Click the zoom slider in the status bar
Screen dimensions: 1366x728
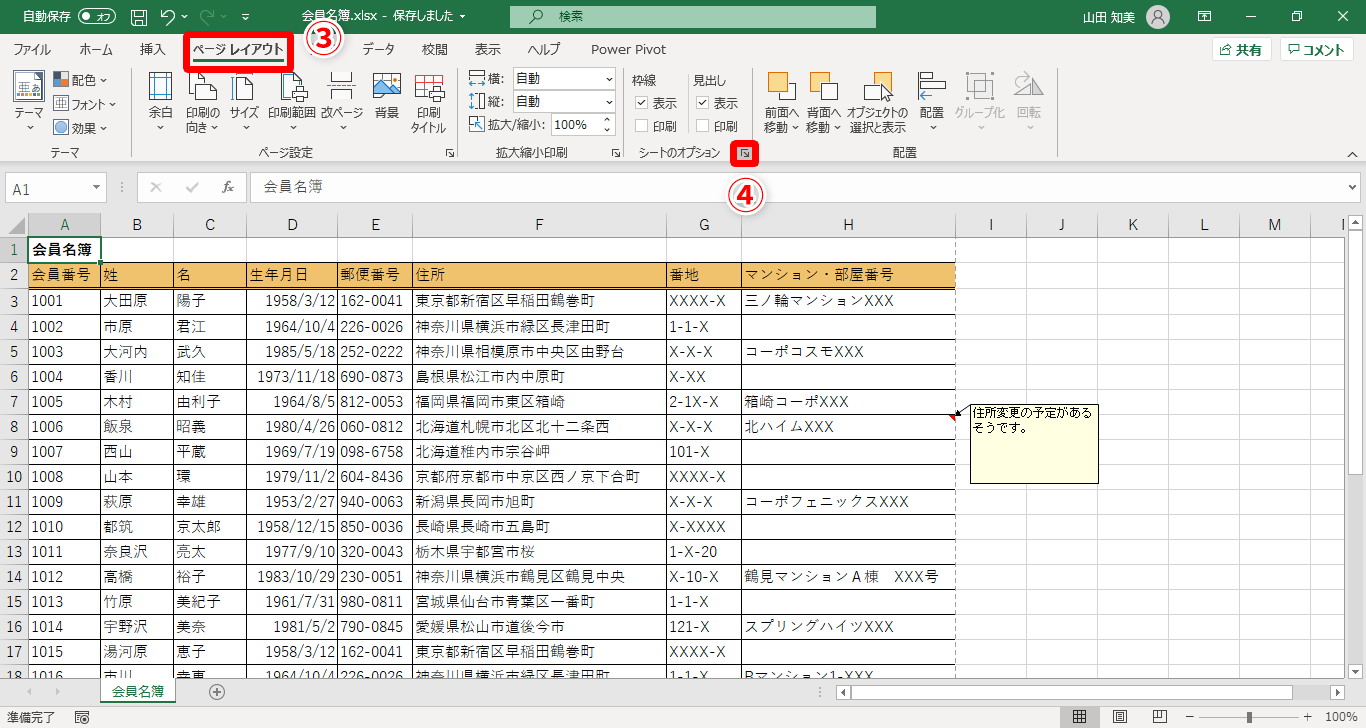1249,717
